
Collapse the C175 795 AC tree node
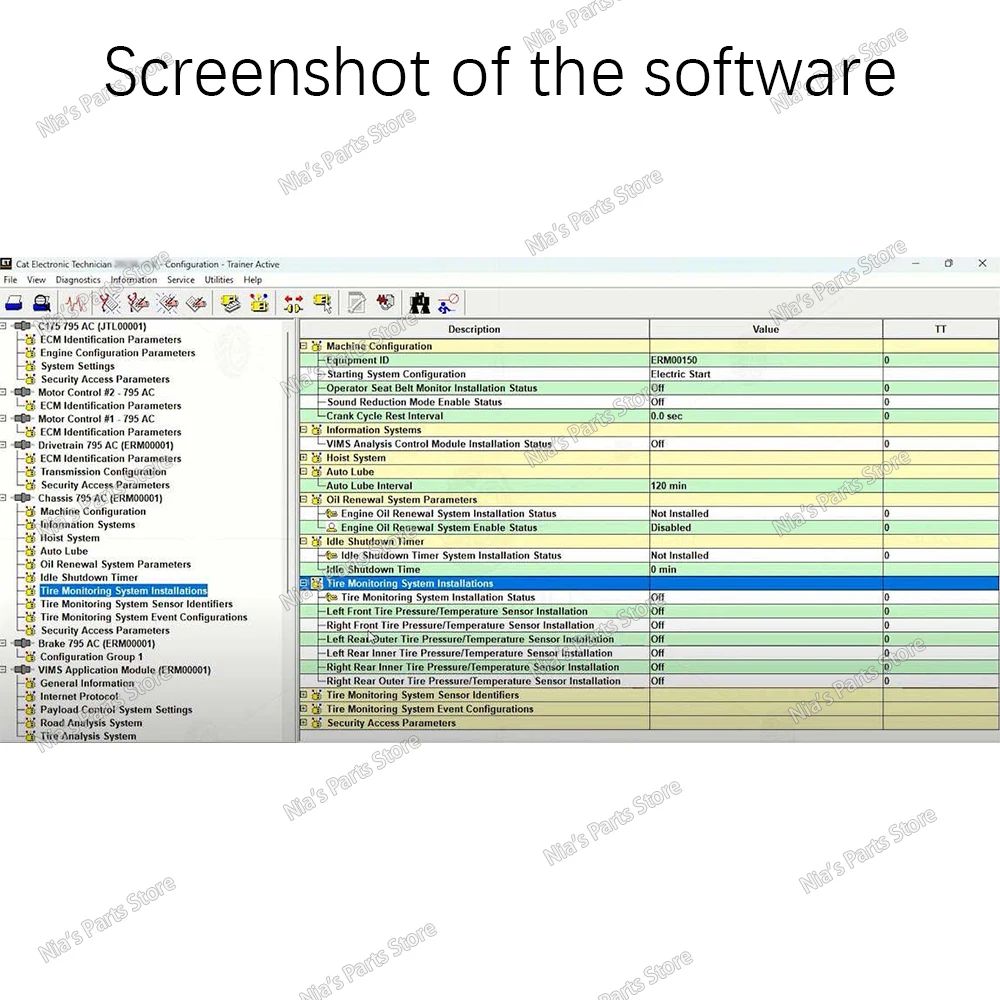pos(4,326)
